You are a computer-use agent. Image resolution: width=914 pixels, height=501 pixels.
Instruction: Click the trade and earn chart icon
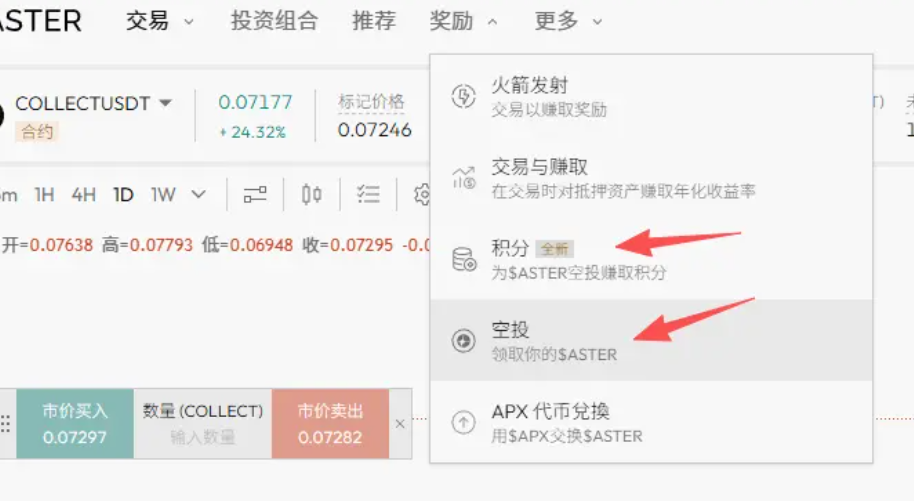point(463,177)
